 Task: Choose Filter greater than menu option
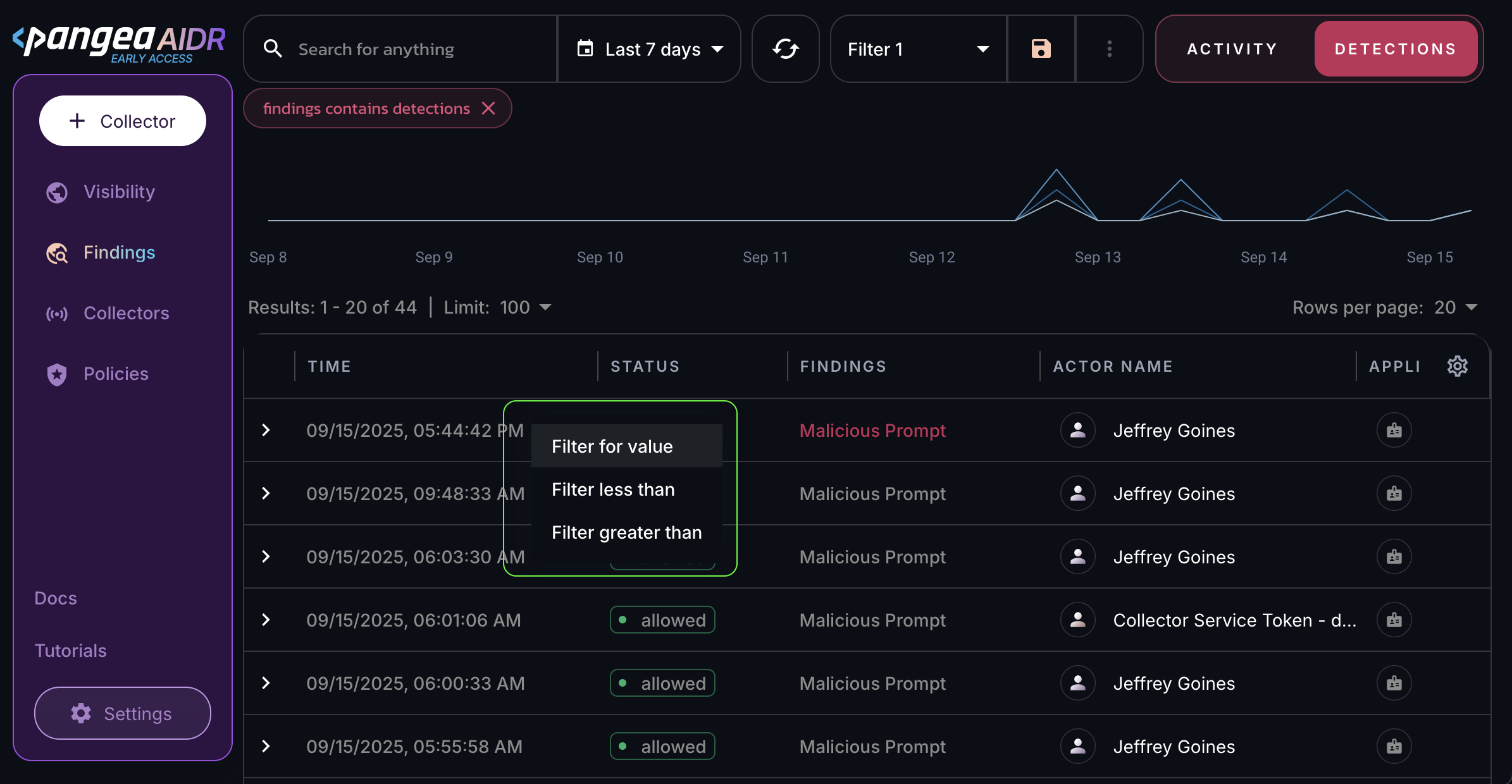tap(626, 532)
